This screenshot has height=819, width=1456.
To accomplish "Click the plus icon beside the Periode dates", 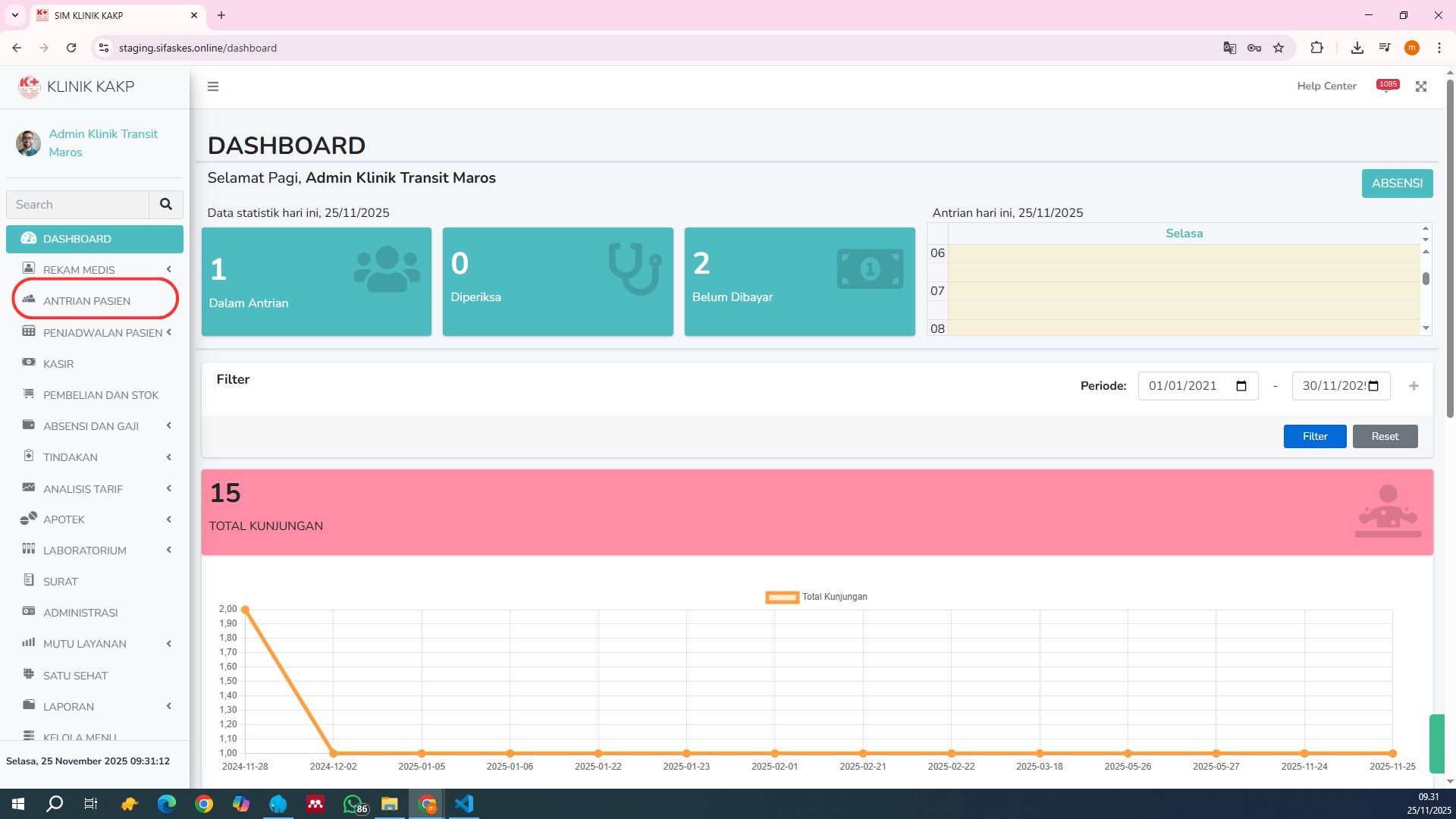I will tap(1414, 386).
